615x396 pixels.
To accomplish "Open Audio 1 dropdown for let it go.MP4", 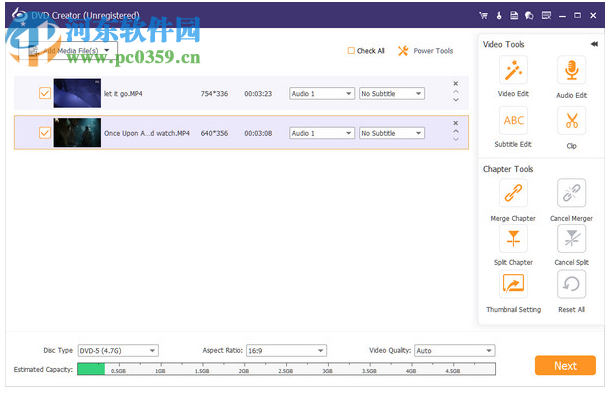I will tap(322, 93).
